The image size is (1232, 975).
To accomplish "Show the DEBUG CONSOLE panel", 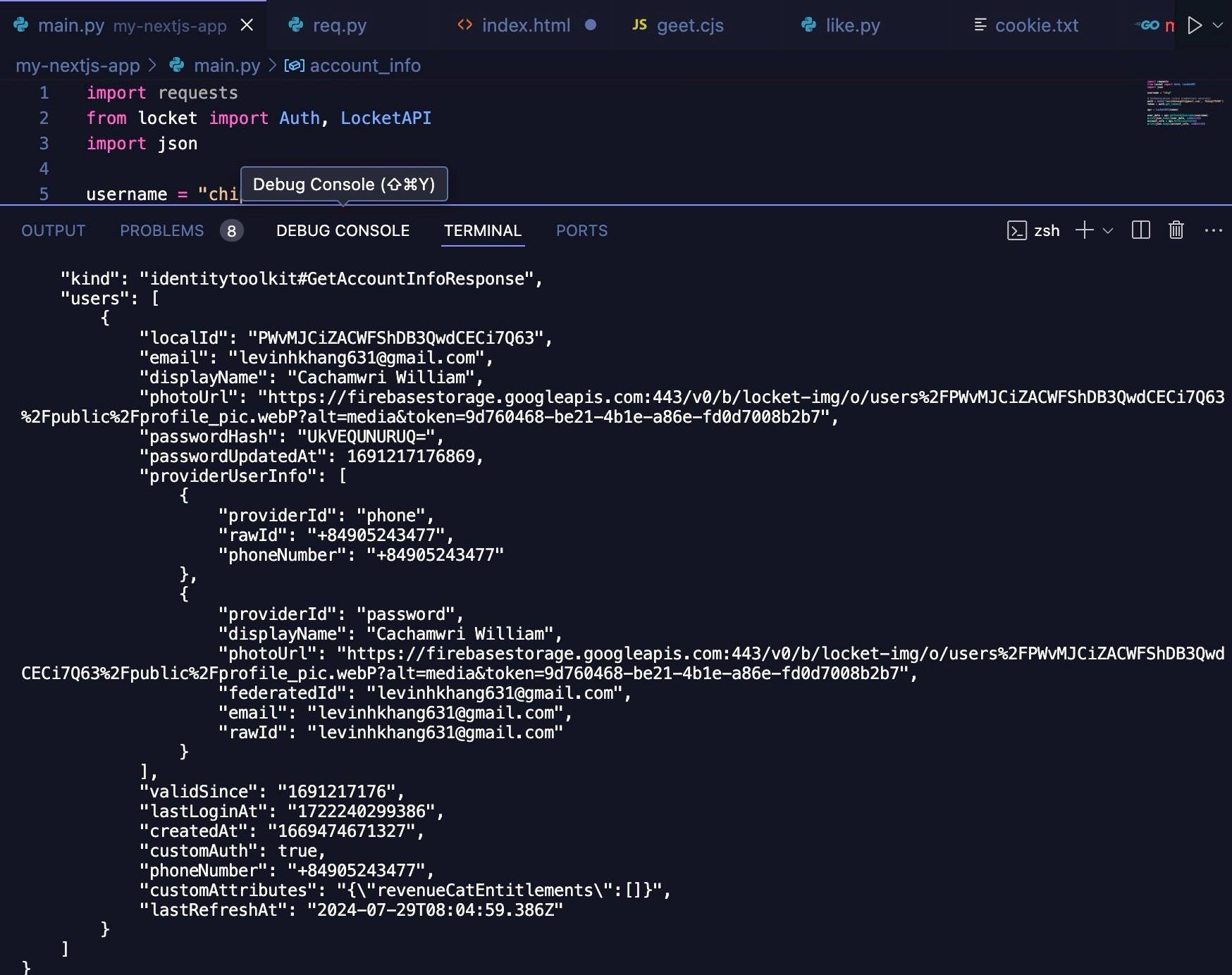I will click(343, 230).
